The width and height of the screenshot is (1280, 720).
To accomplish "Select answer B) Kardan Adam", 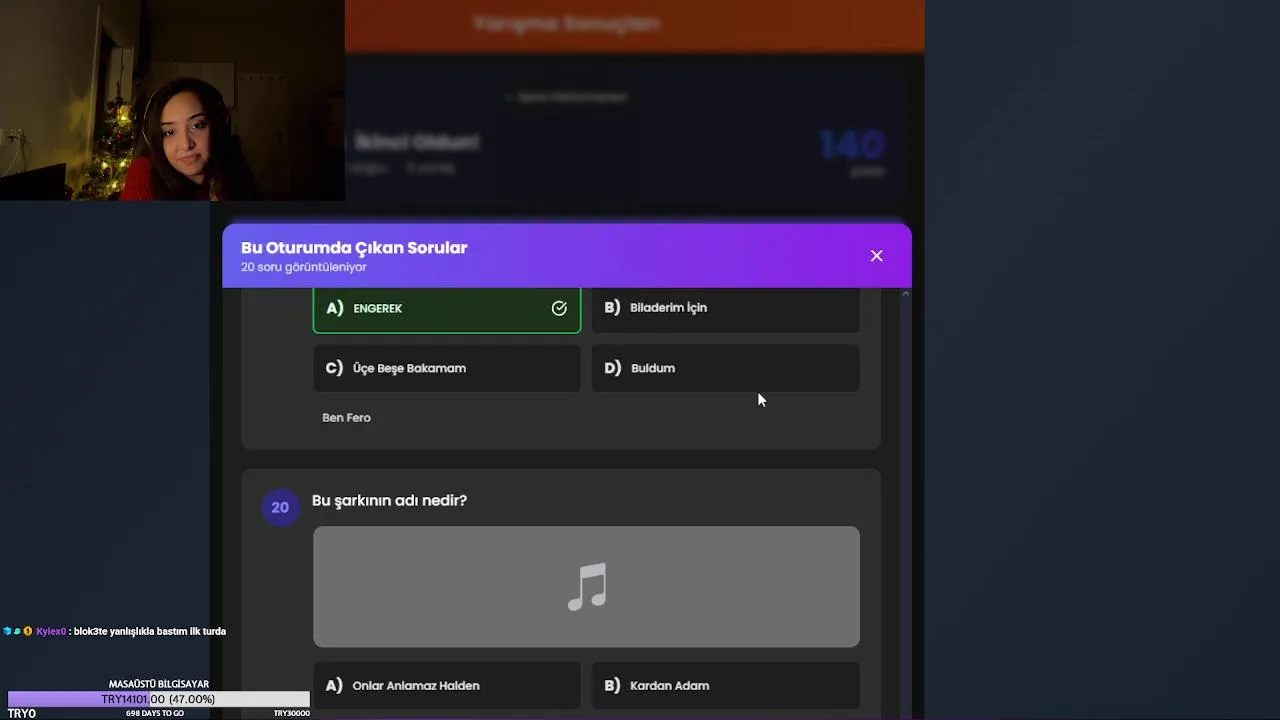I will 726,686.
